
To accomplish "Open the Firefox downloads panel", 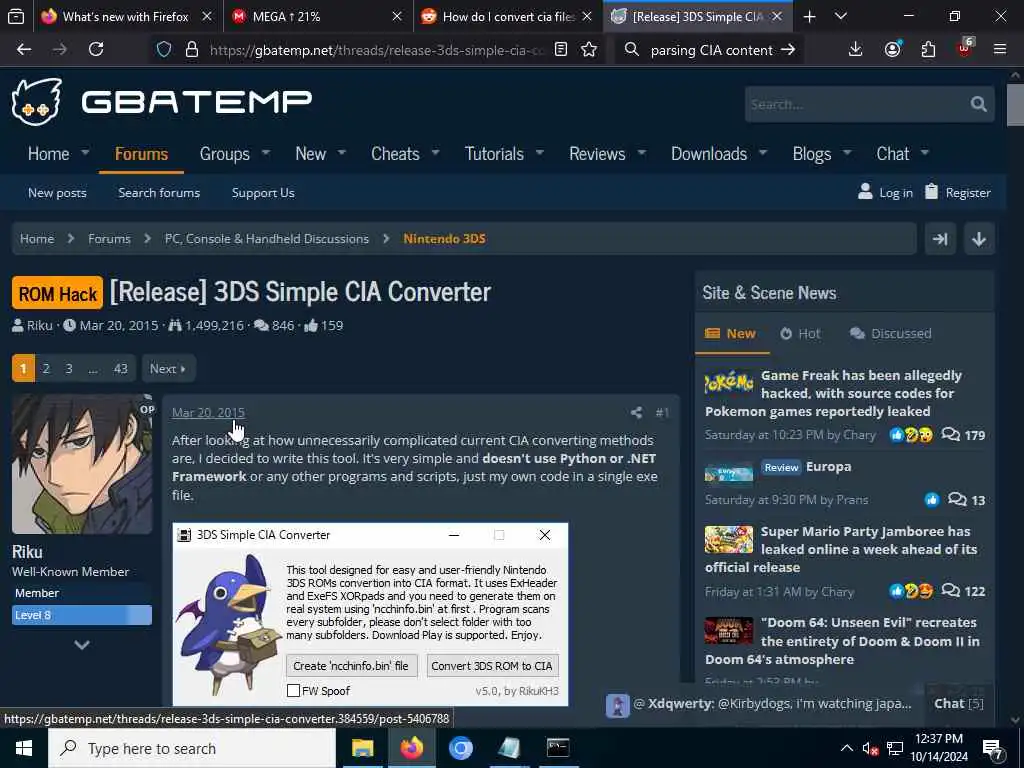I will tap(856, 49).
